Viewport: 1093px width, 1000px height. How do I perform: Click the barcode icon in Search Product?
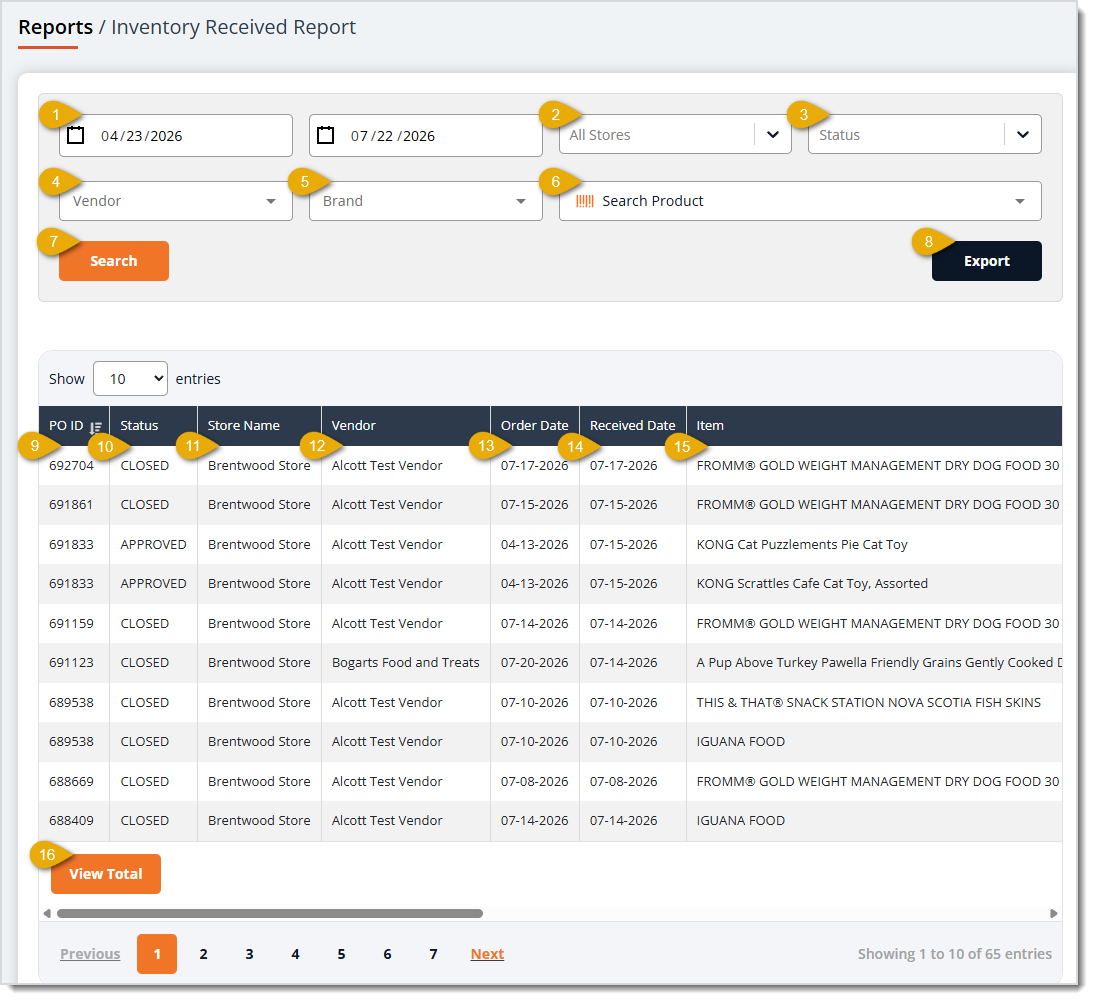coord(585,201)
